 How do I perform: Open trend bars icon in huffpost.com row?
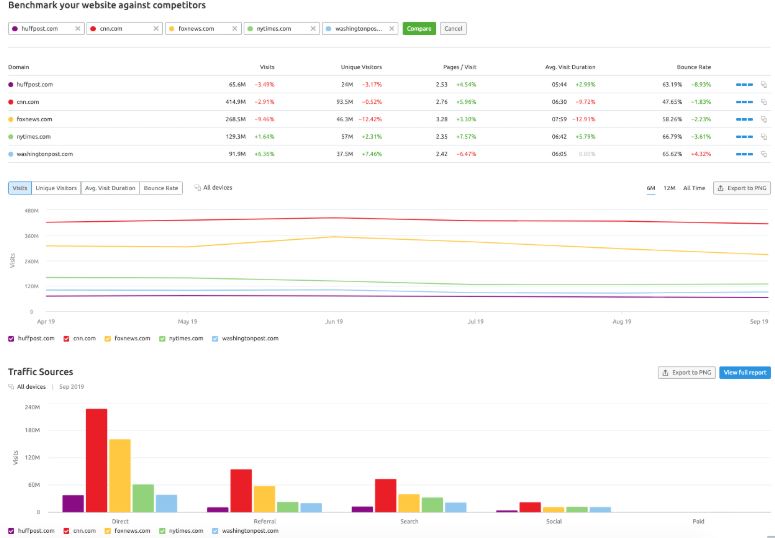tap(744, 85)
